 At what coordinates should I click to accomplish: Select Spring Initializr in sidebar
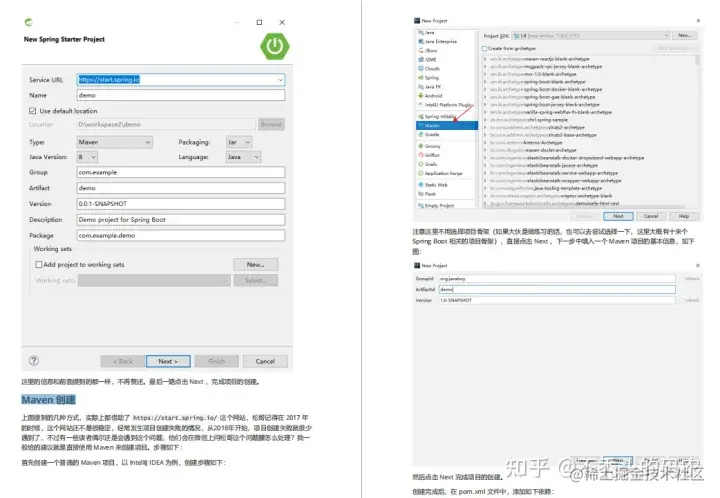click(437, 116)
